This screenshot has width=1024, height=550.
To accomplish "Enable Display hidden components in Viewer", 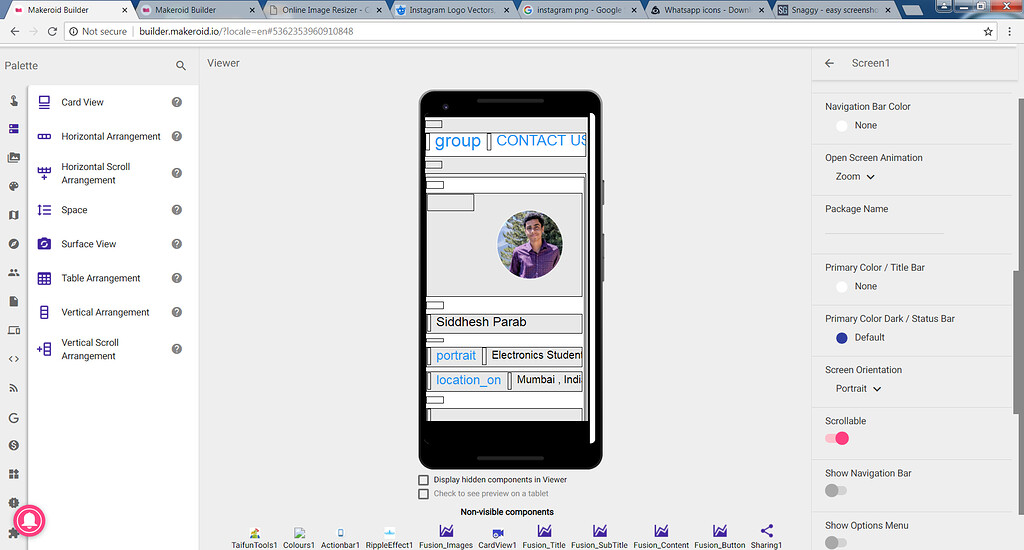I will point(423,480).
